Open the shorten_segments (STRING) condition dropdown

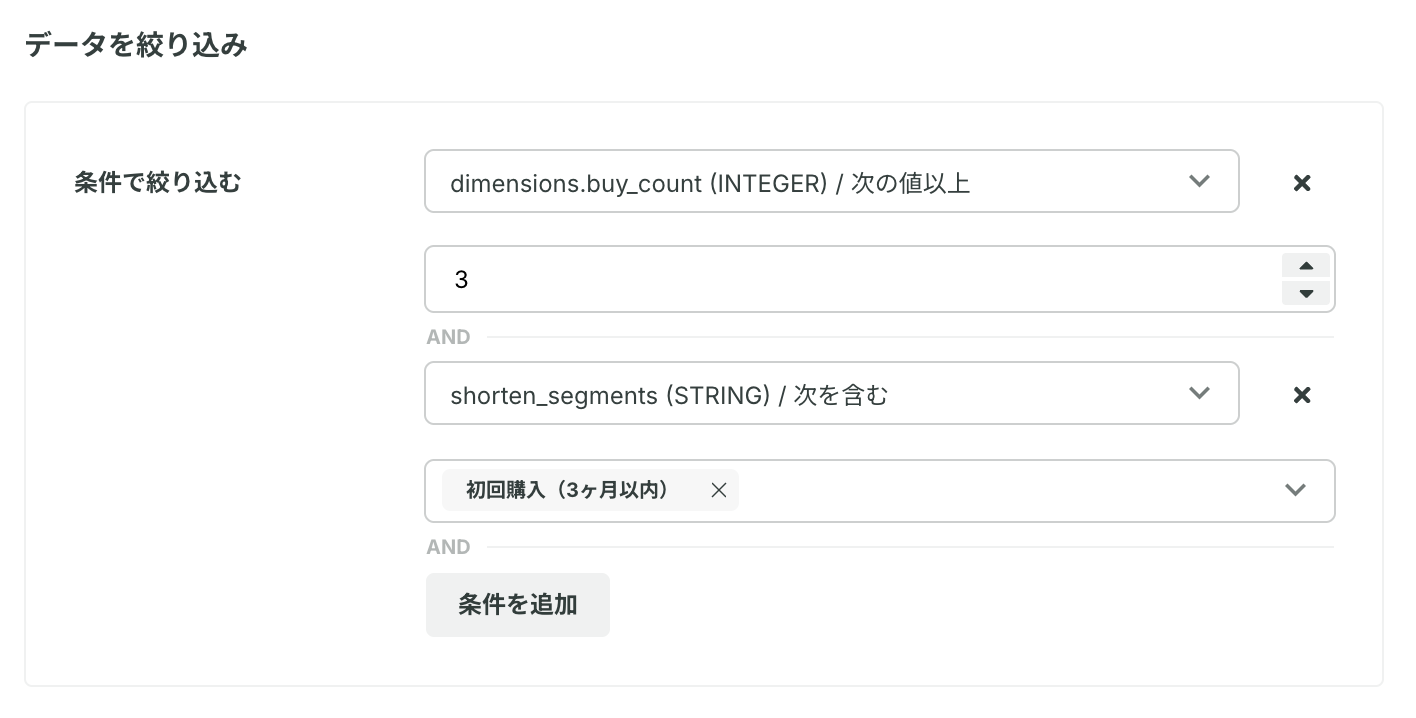pos(832,393)
